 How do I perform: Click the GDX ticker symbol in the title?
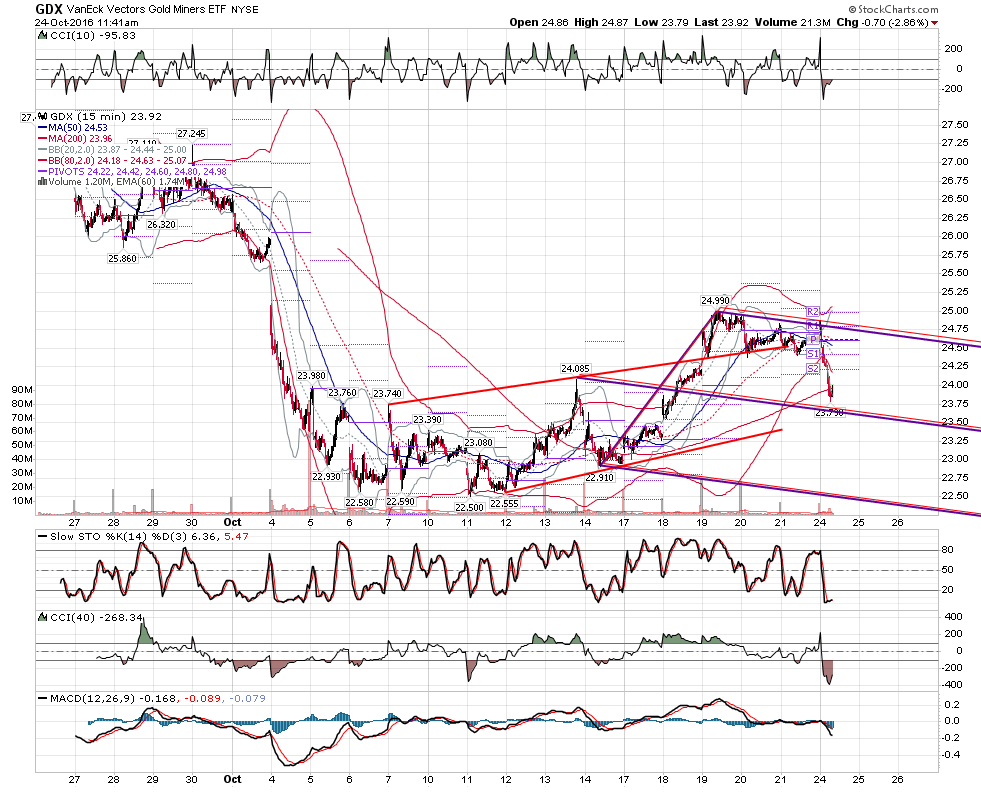click(48, 9)
